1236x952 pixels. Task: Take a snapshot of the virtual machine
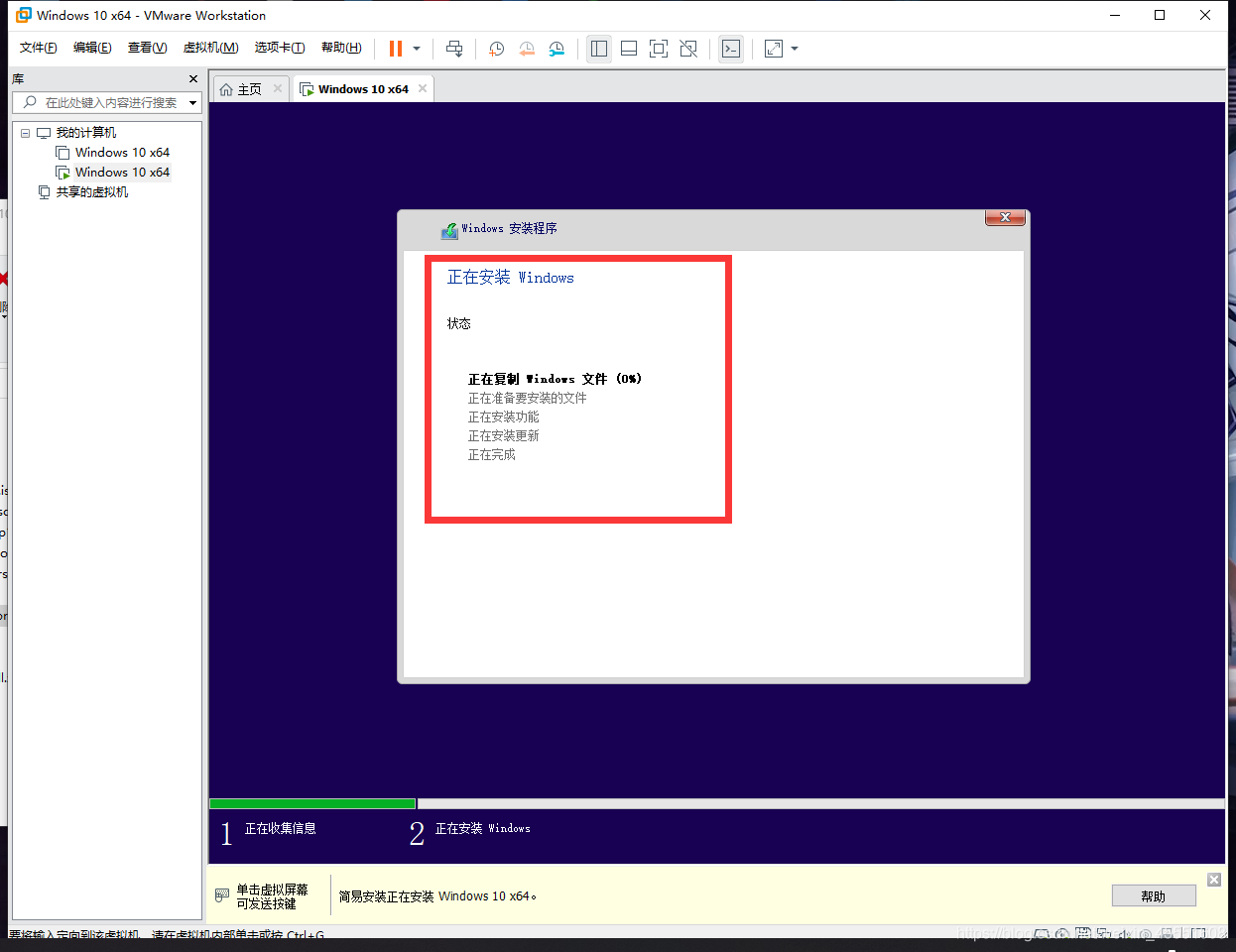(497, 49)
